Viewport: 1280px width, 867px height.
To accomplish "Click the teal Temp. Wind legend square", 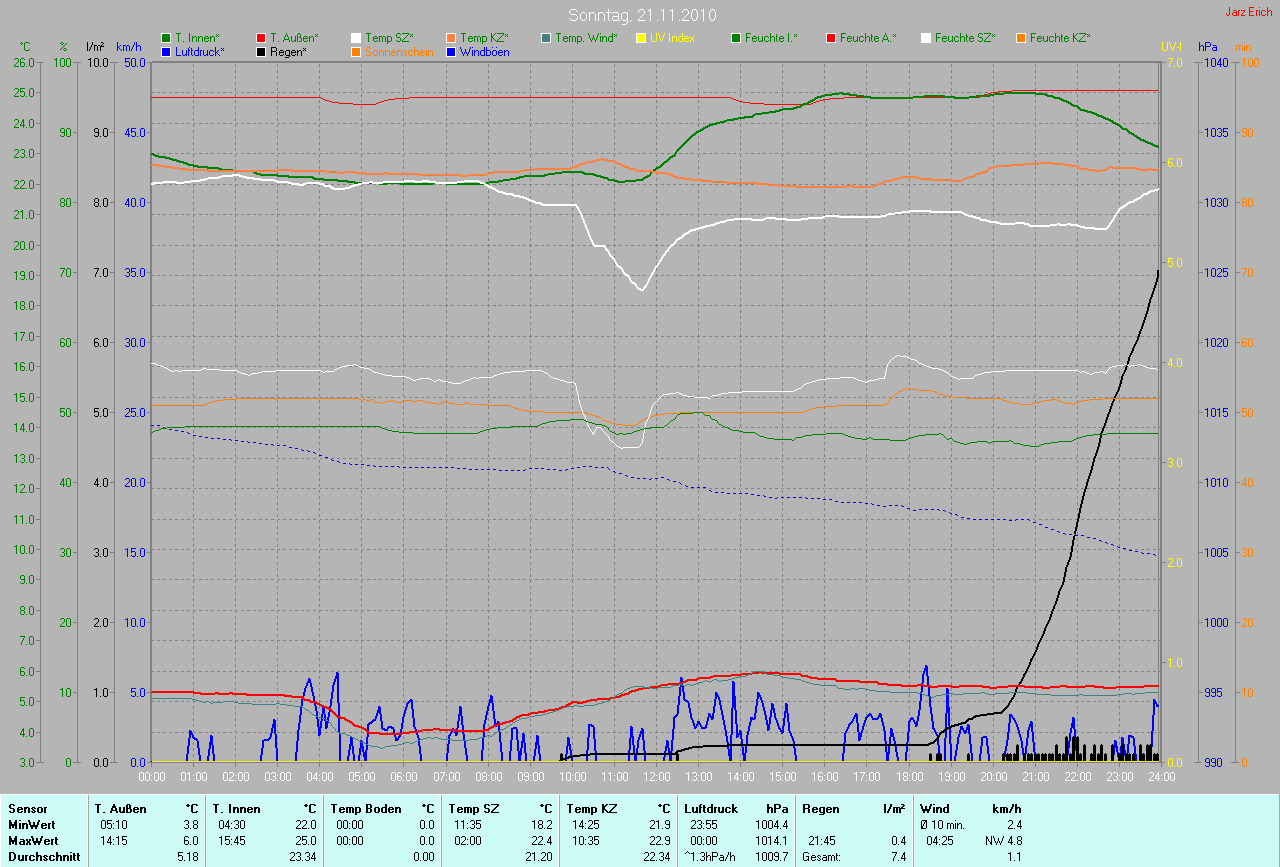I will click(546, 38).
